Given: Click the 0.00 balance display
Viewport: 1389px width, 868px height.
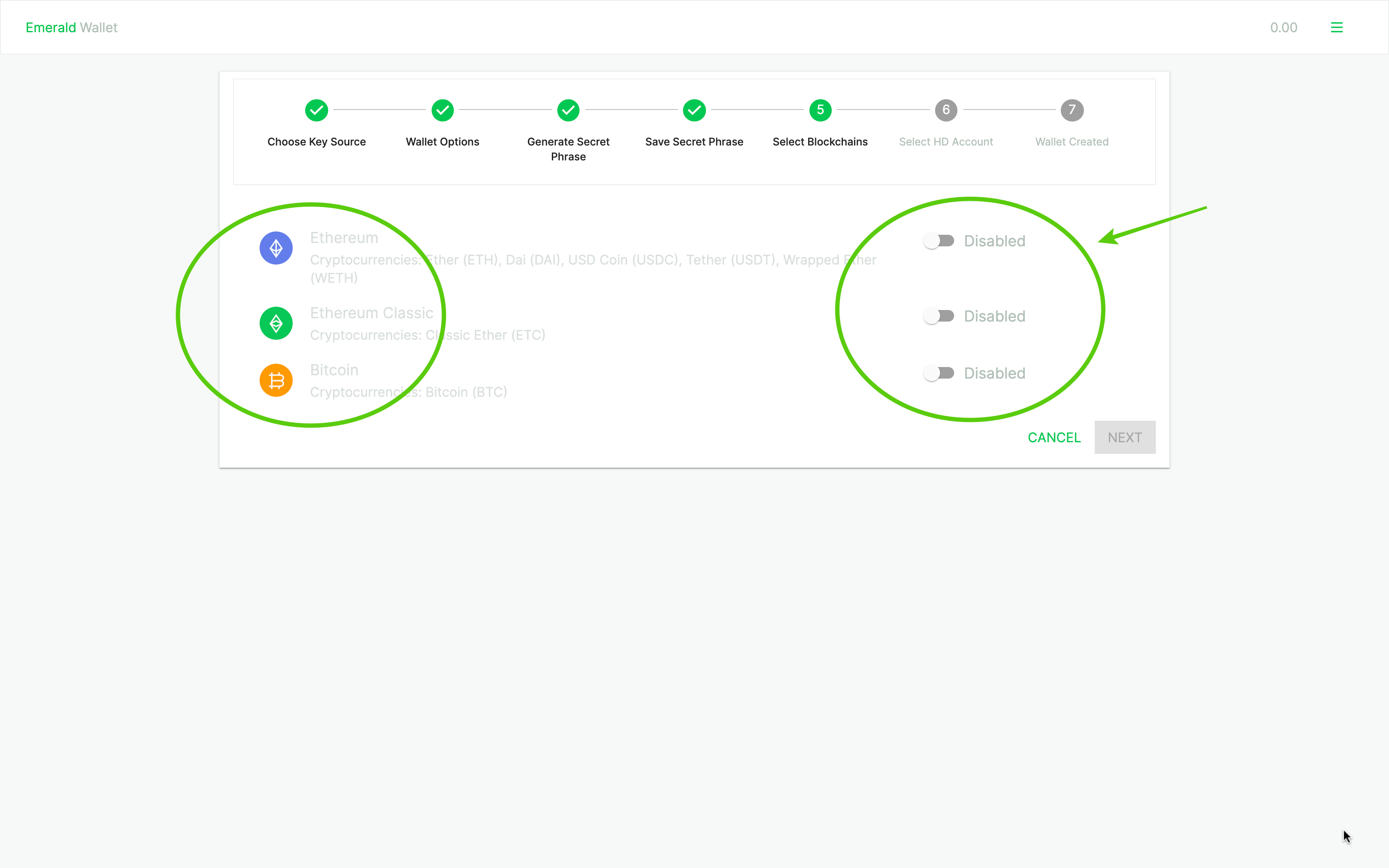Looking at the screenshot, I should pyautogui.click(x=1284, y=28).
